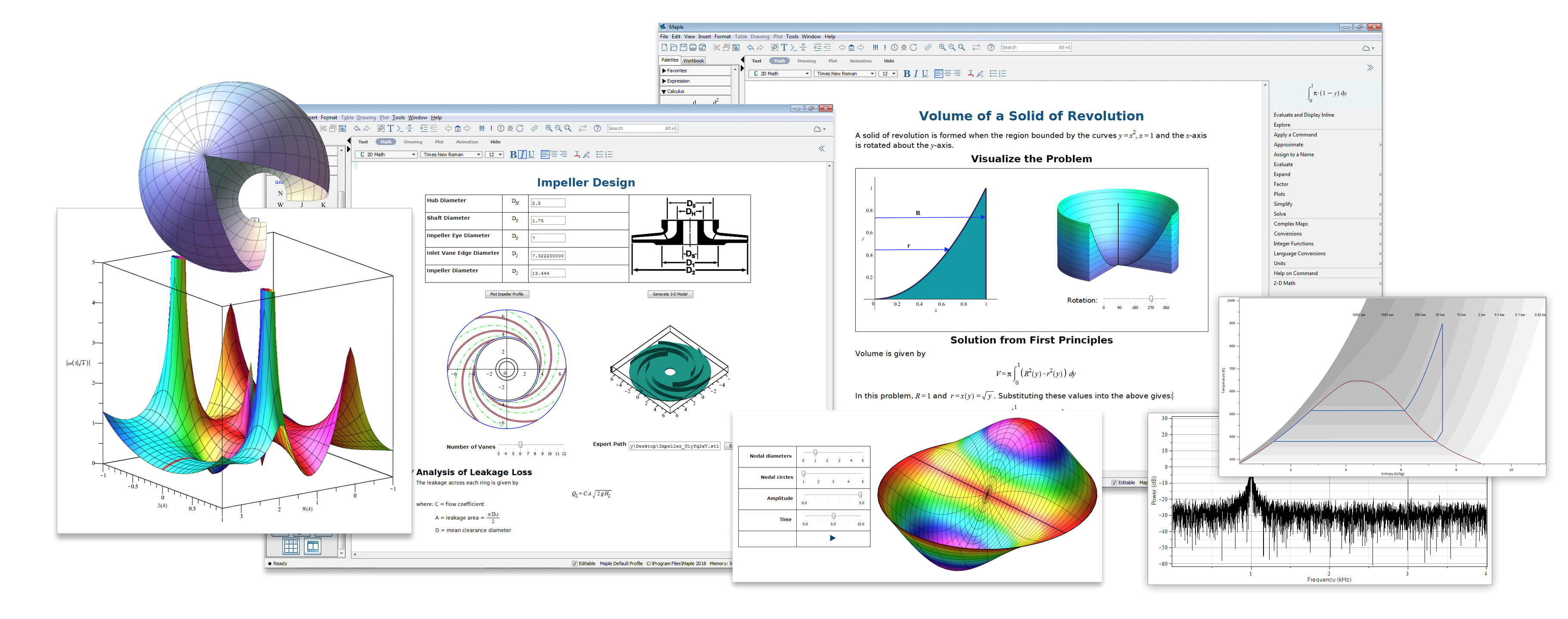The width and height of the screenshot is (1568, 619).
Task: Click the zoom-in magnifier in the Impeller window toolbar
Action: (549, 128)
